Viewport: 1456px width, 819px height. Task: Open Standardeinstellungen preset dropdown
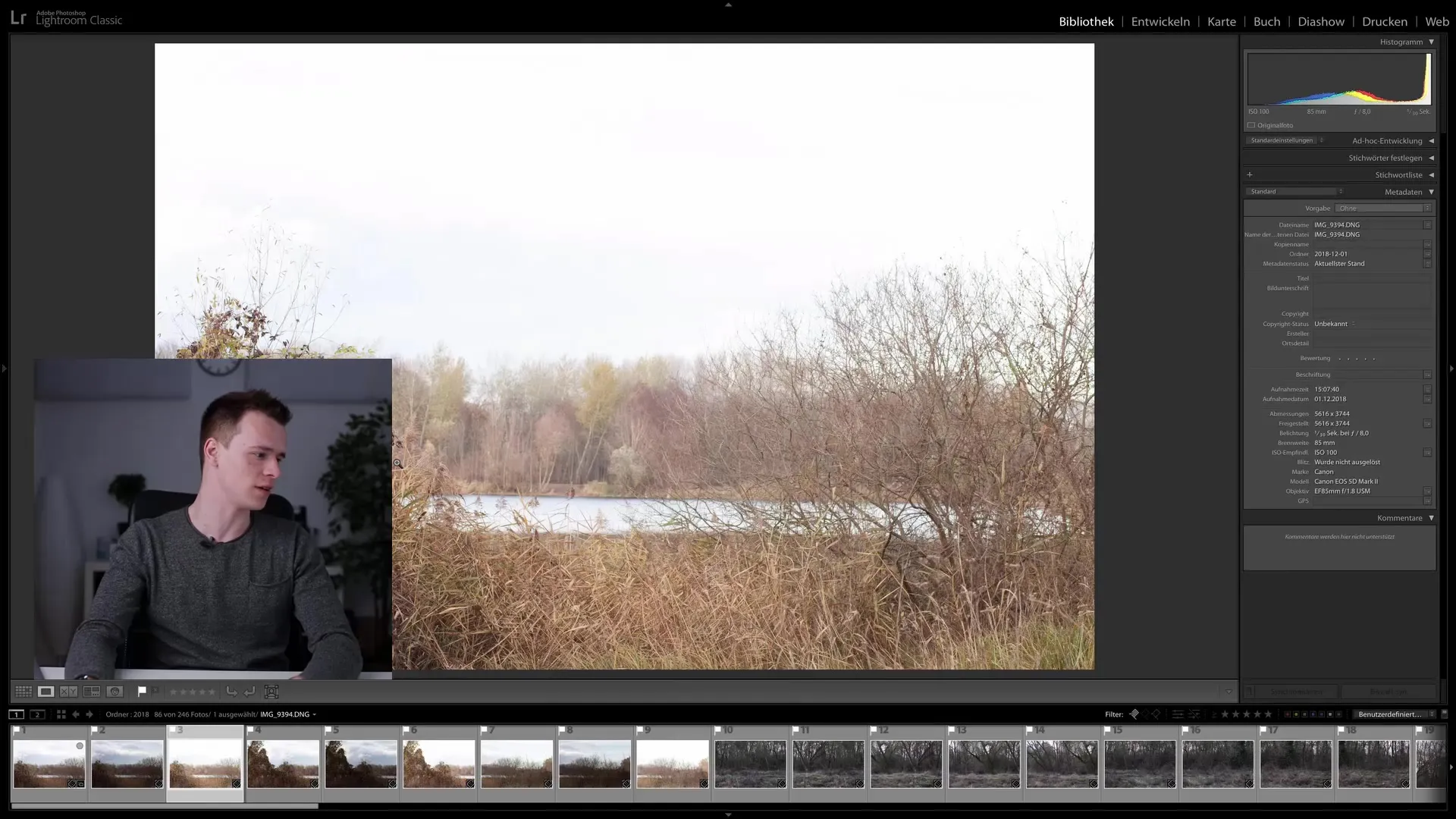point(1285,140)
